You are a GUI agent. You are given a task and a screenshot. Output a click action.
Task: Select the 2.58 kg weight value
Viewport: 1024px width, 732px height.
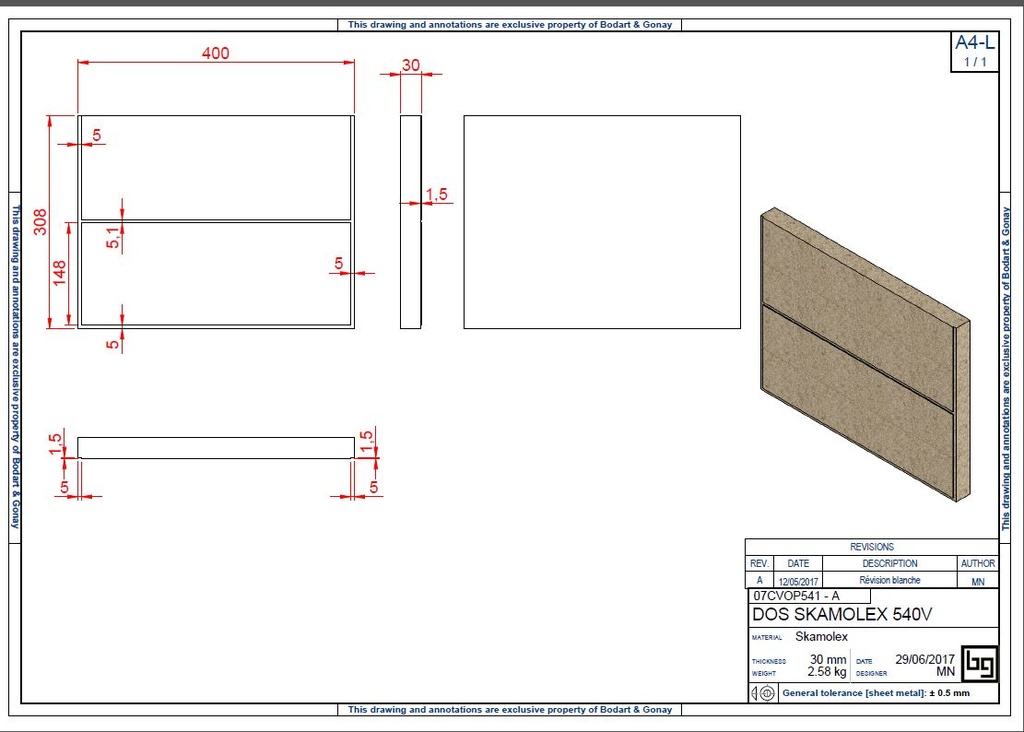[826, 673]
